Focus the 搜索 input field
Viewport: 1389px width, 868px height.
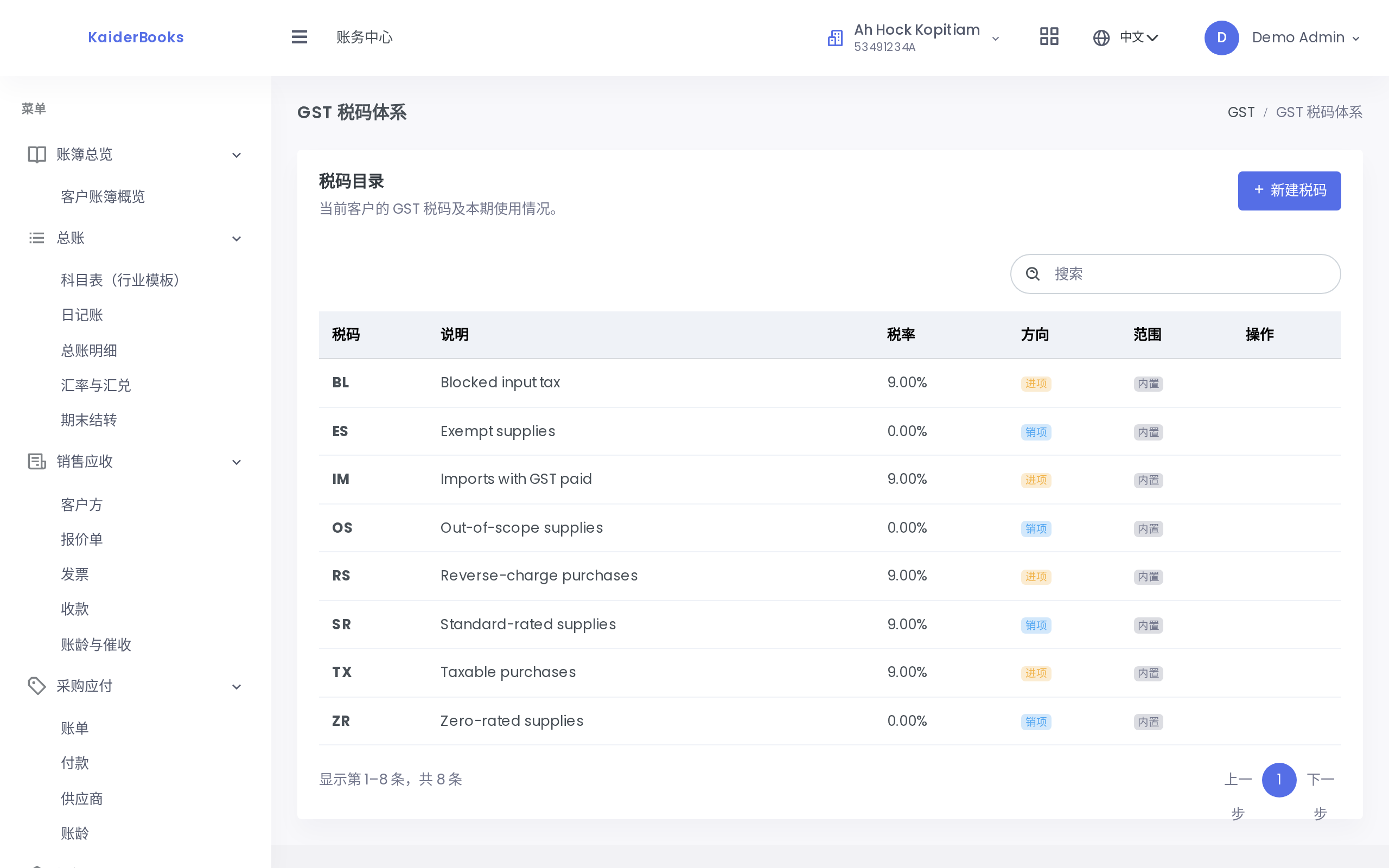coord(1175,274)
